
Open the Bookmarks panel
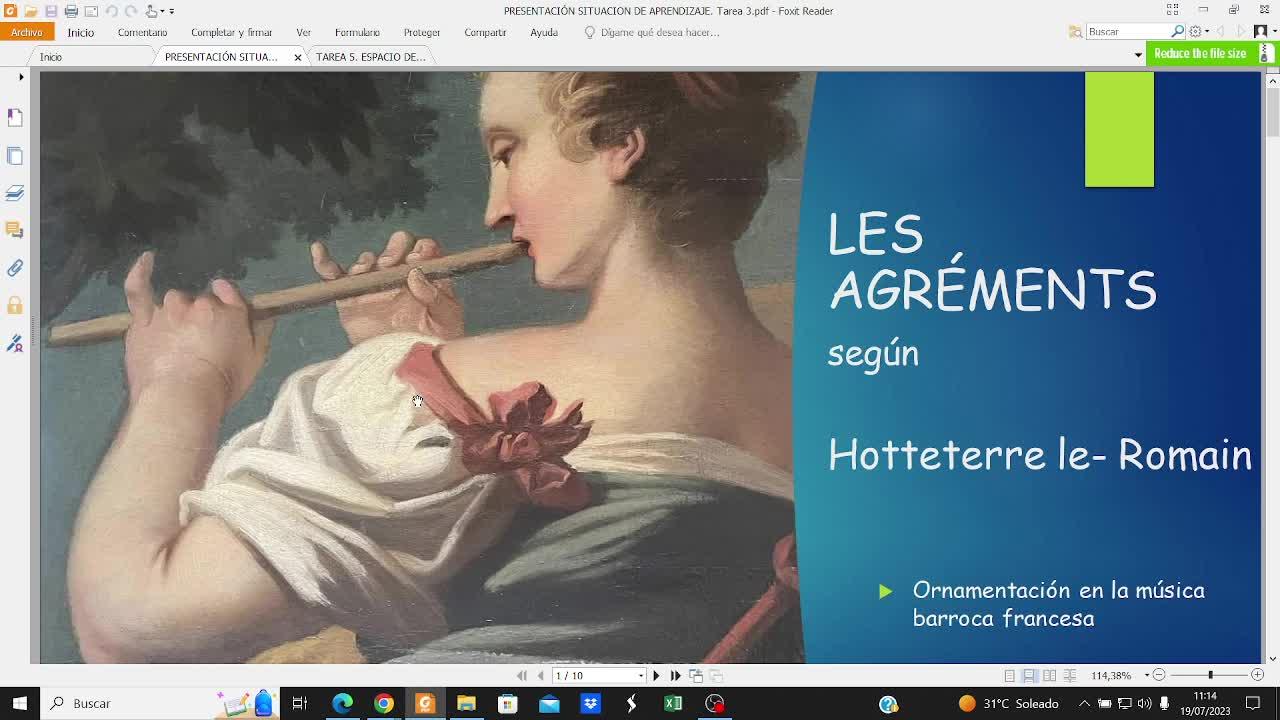[15, 118]
